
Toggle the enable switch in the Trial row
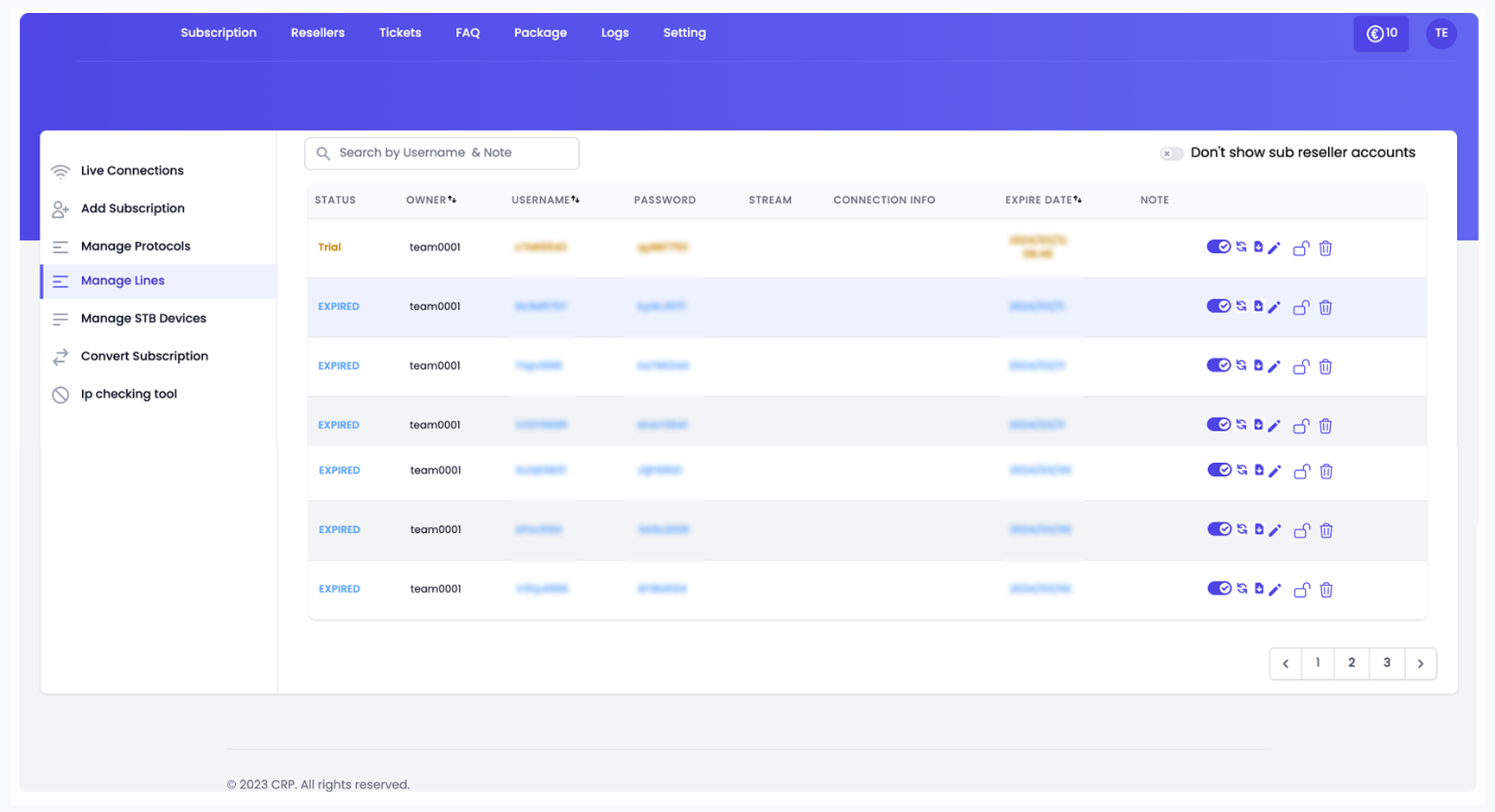coord(1218,247)
